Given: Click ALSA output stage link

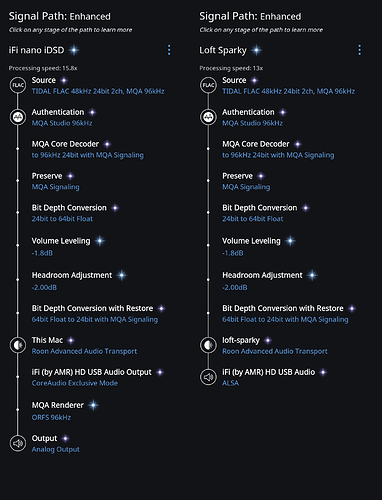Looking at the screenshot, I should [x=230, y=383].
